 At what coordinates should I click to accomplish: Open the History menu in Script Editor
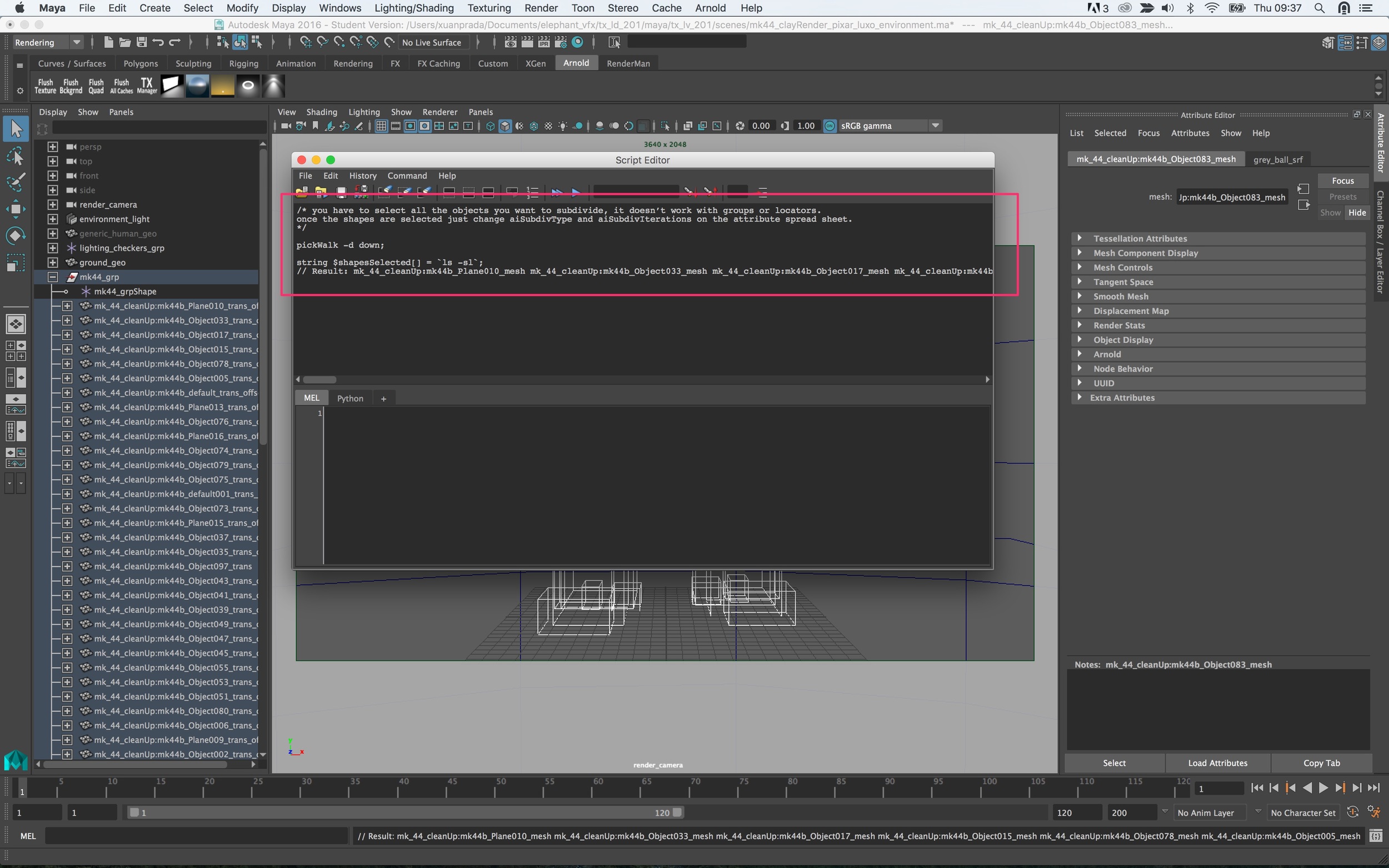[x=362, y=175]
